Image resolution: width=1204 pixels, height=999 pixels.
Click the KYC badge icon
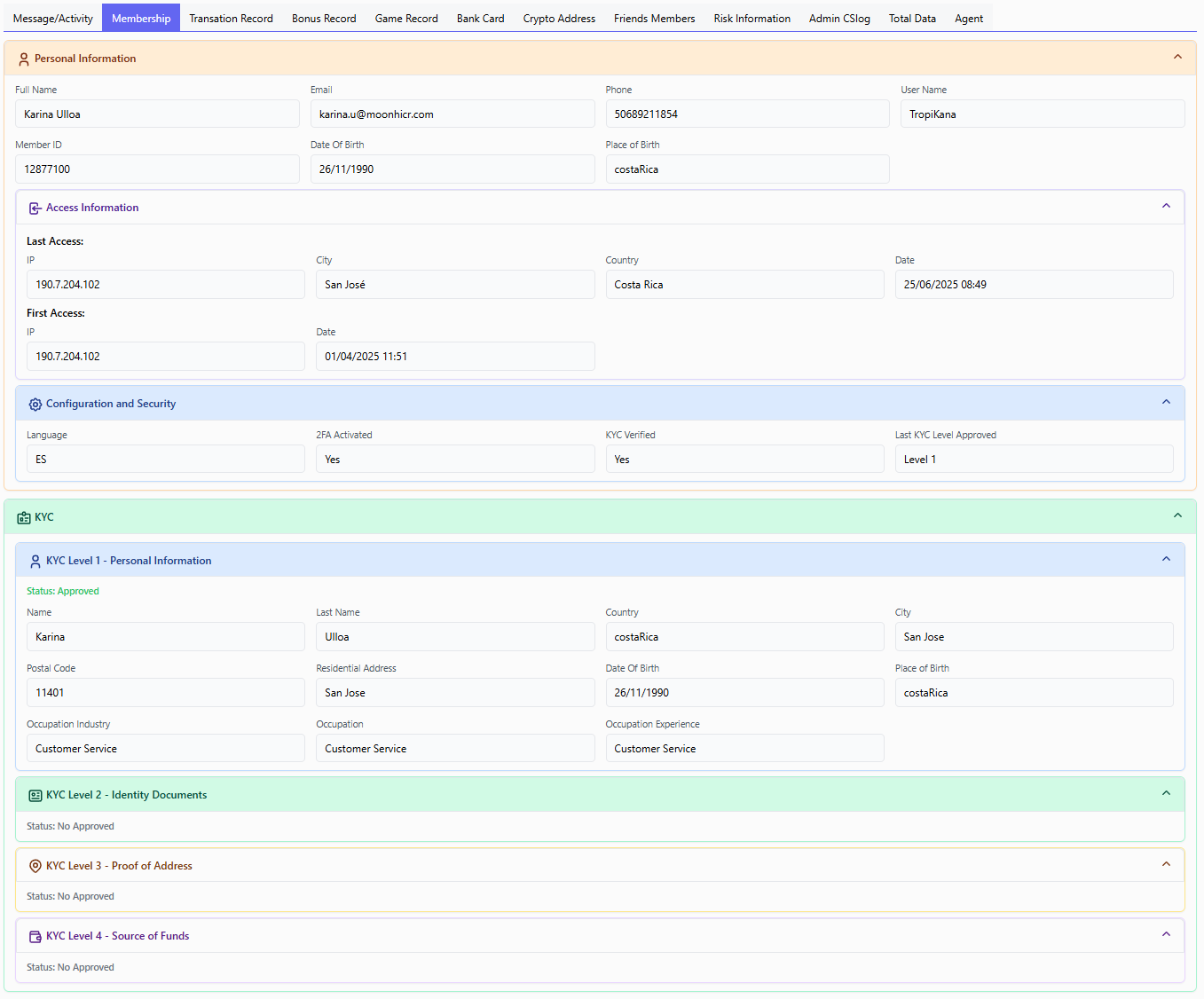[24, 518]
